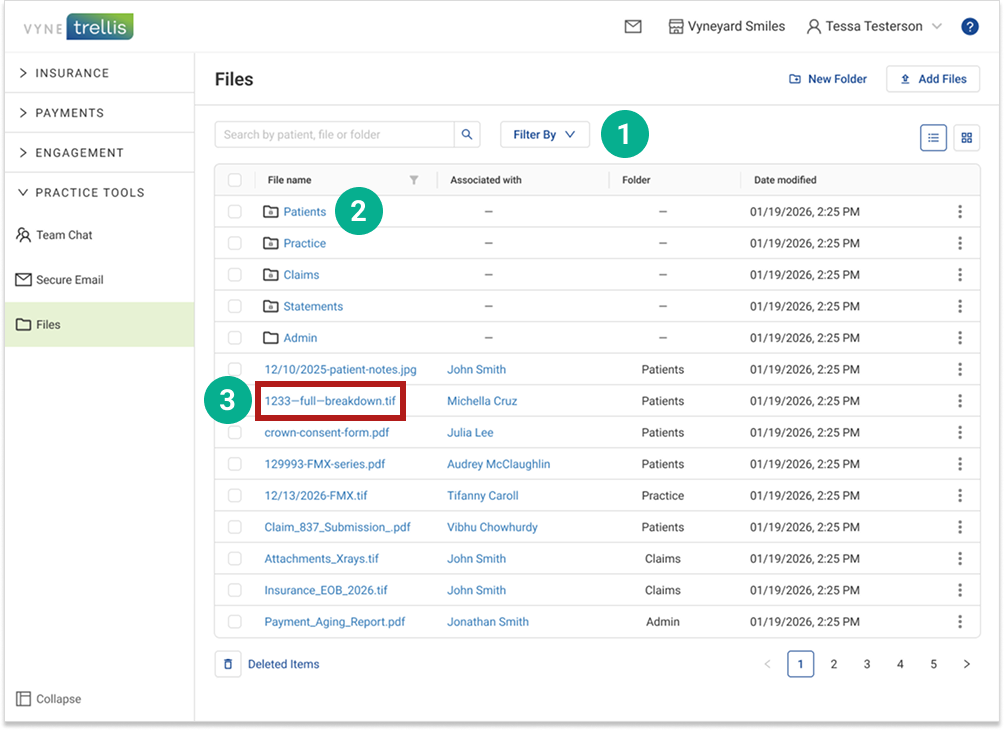
Task: Click the File name column filter icon
Action: (414, 180)
